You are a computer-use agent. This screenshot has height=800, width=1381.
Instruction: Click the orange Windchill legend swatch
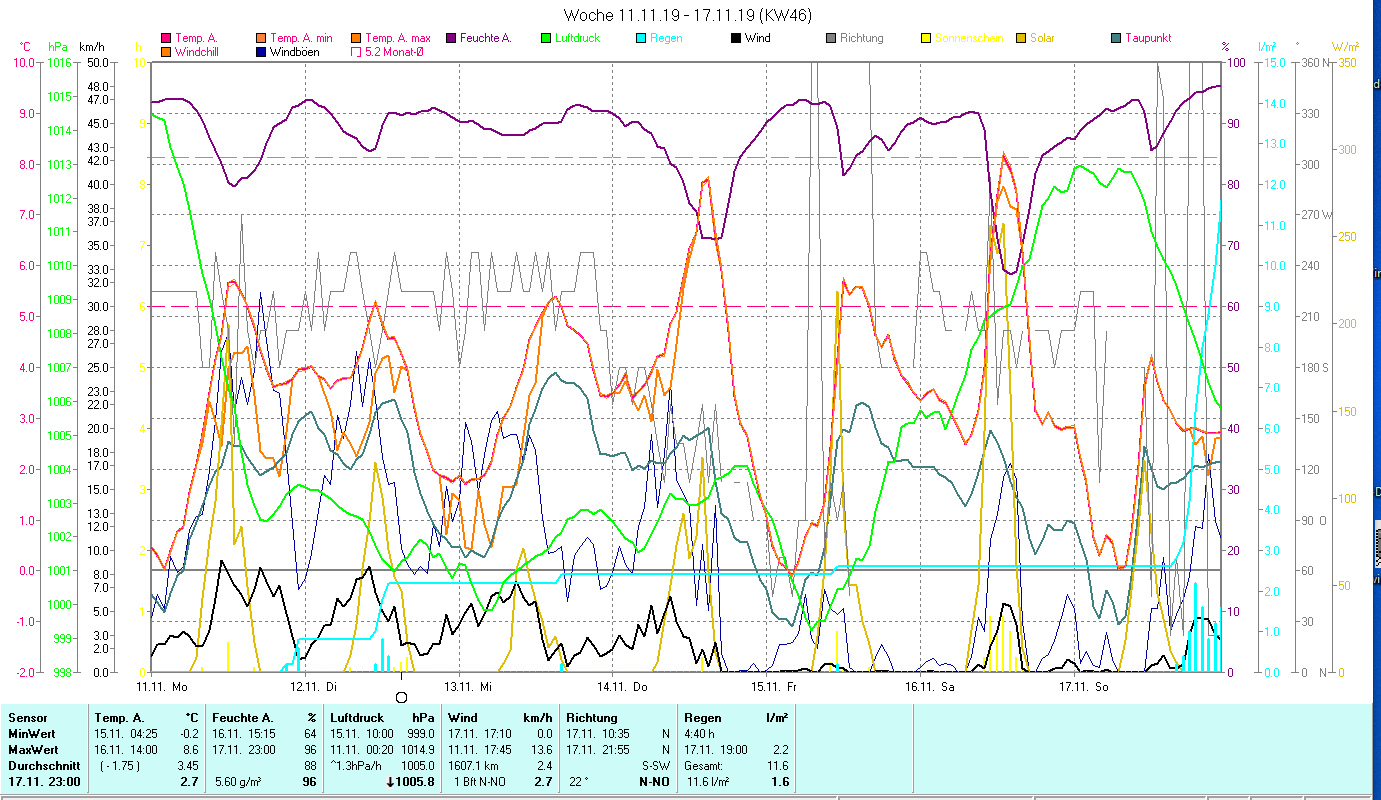(166, 51)
